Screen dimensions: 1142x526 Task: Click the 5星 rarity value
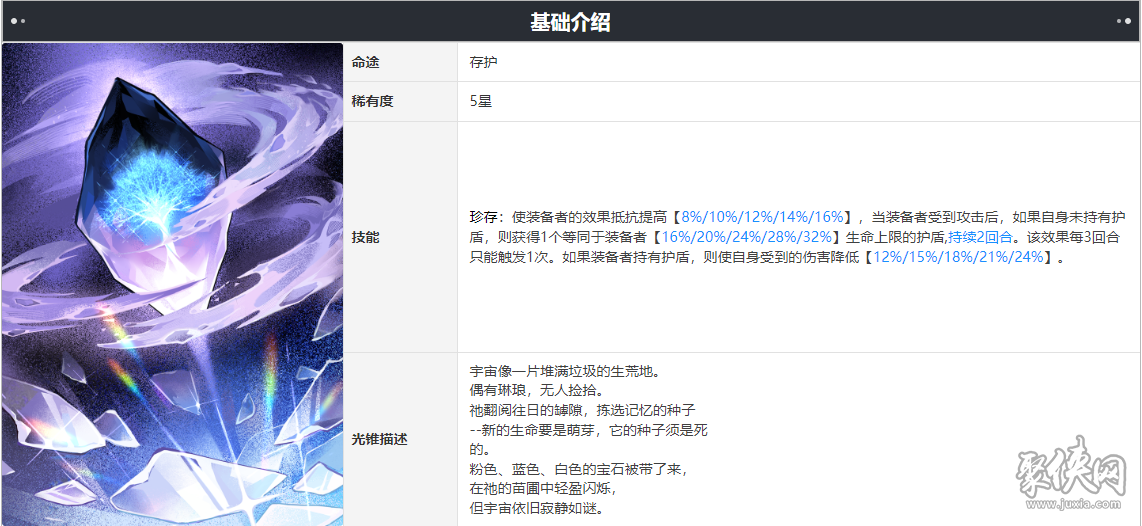point(481,102)
